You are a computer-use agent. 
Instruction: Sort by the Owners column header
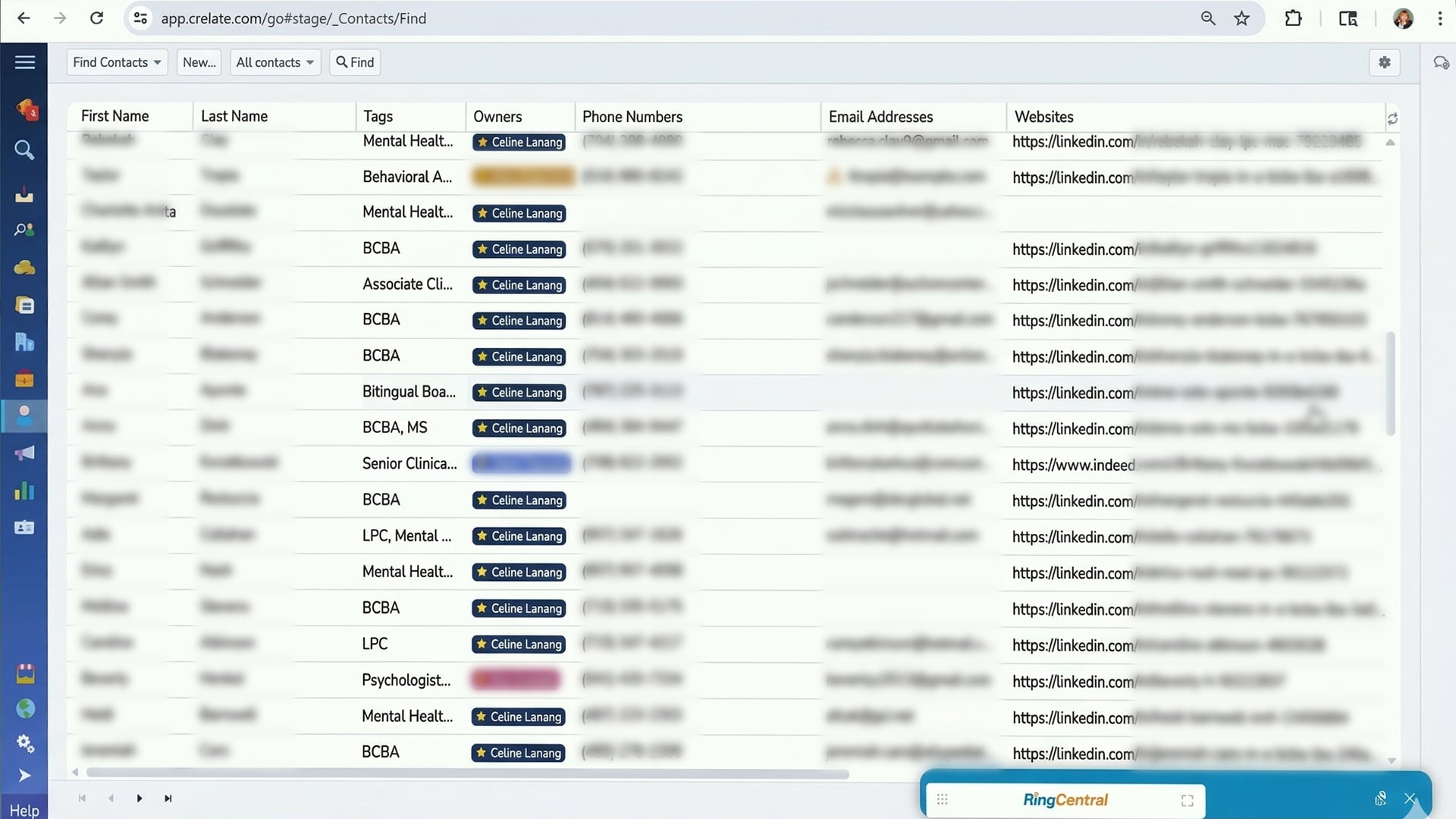(497, 116)
